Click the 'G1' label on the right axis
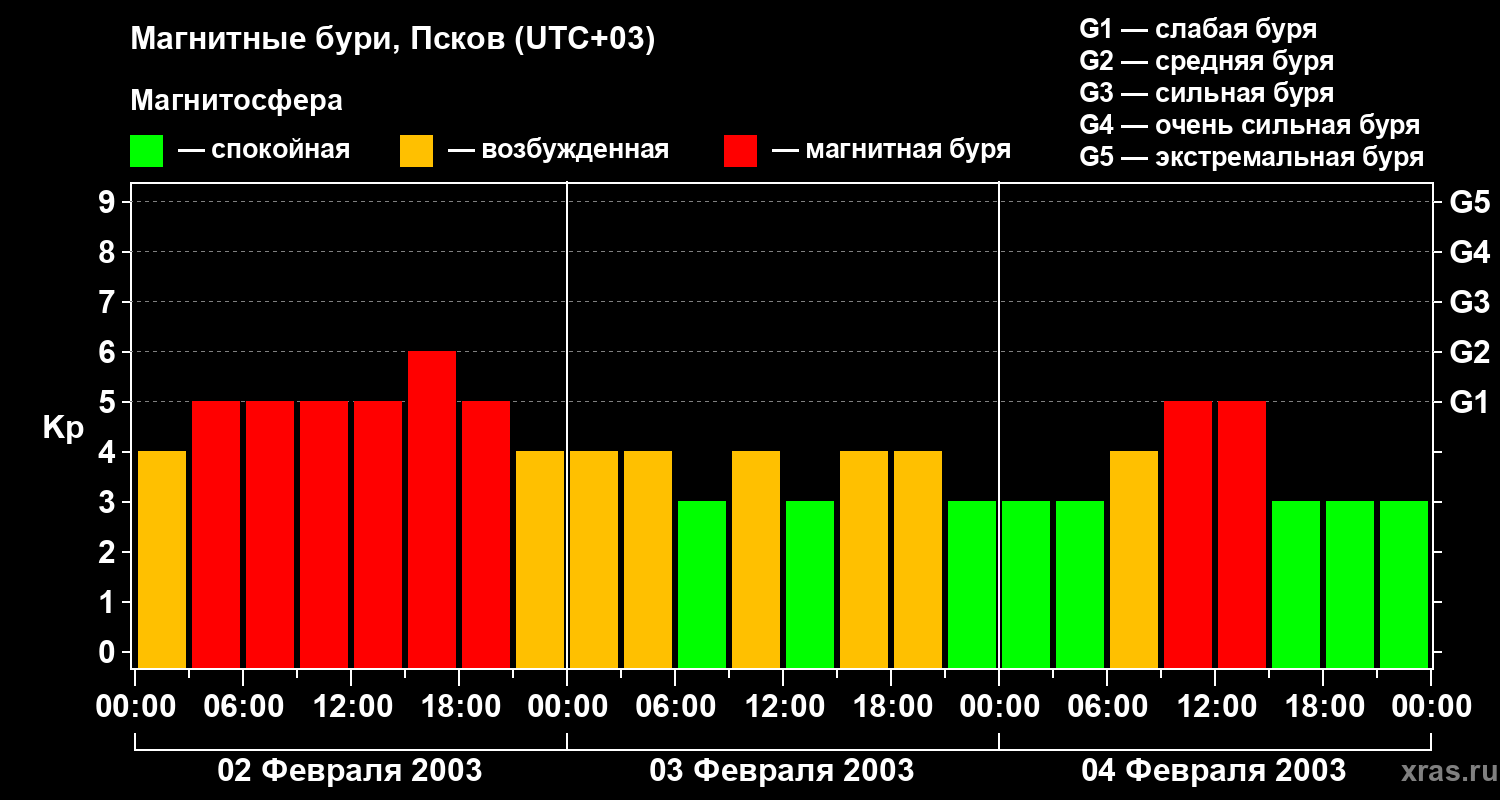Screen dimensions: 1500x800 tap(1469, 402)
